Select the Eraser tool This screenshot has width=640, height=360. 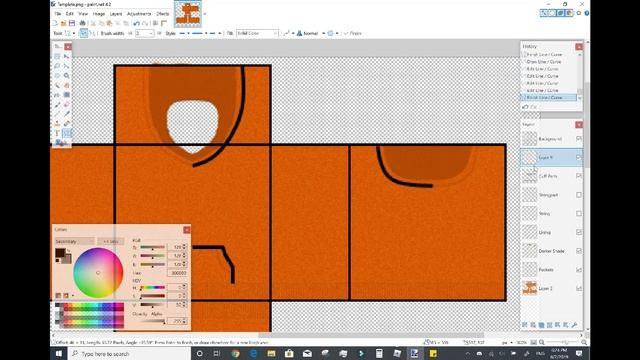tap(67, 104)
